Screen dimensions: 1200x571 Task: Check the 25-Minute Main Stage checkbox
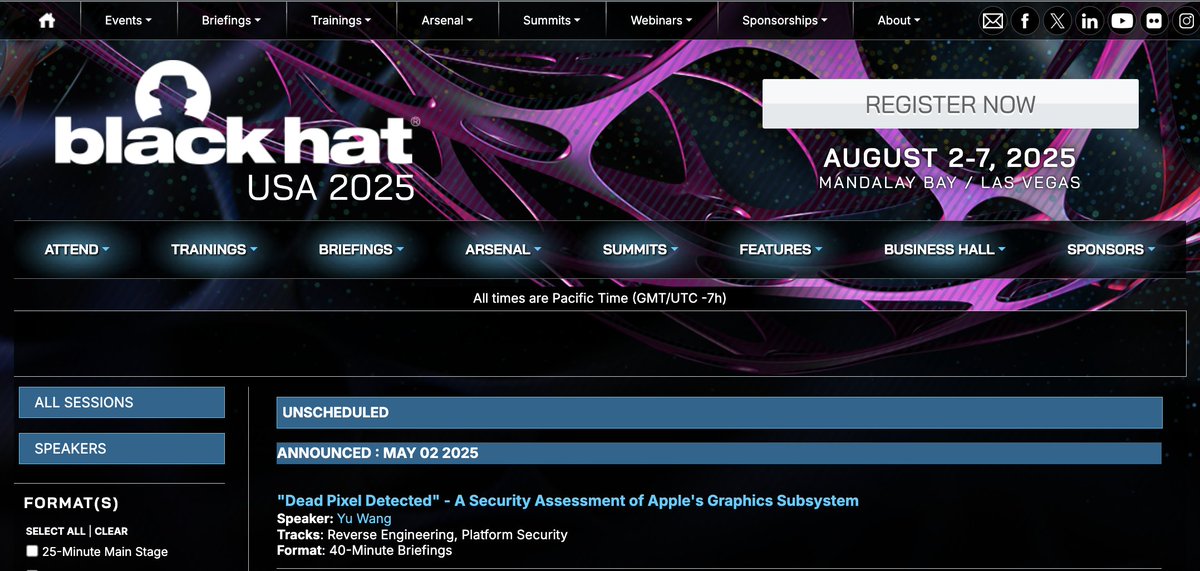coord(32,552)
